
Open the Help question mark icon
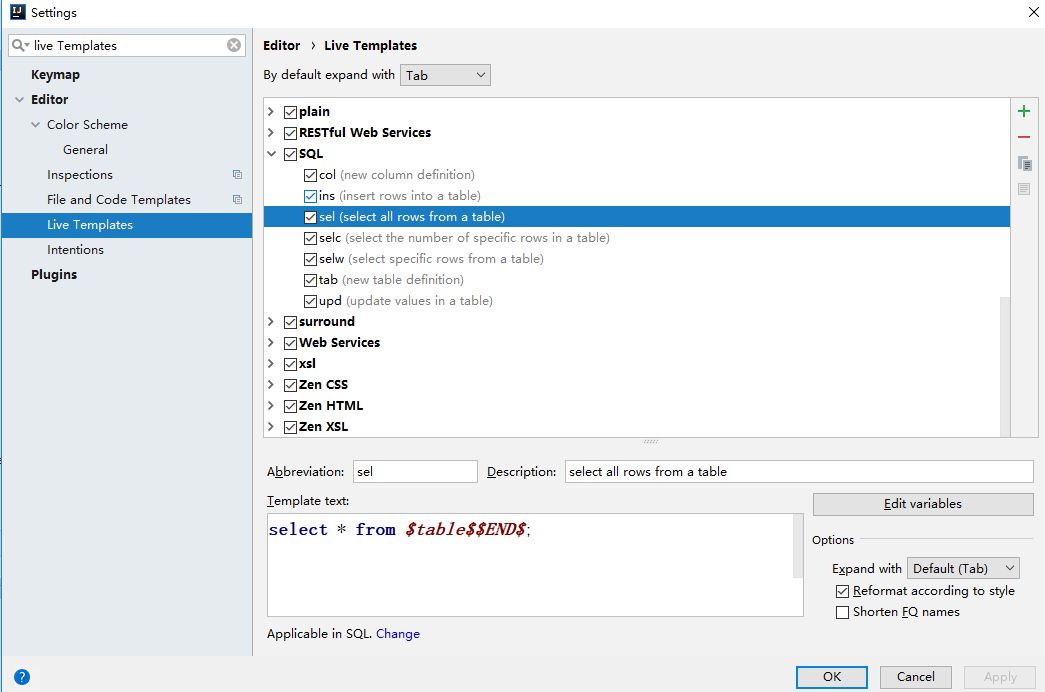click(22, 677)
